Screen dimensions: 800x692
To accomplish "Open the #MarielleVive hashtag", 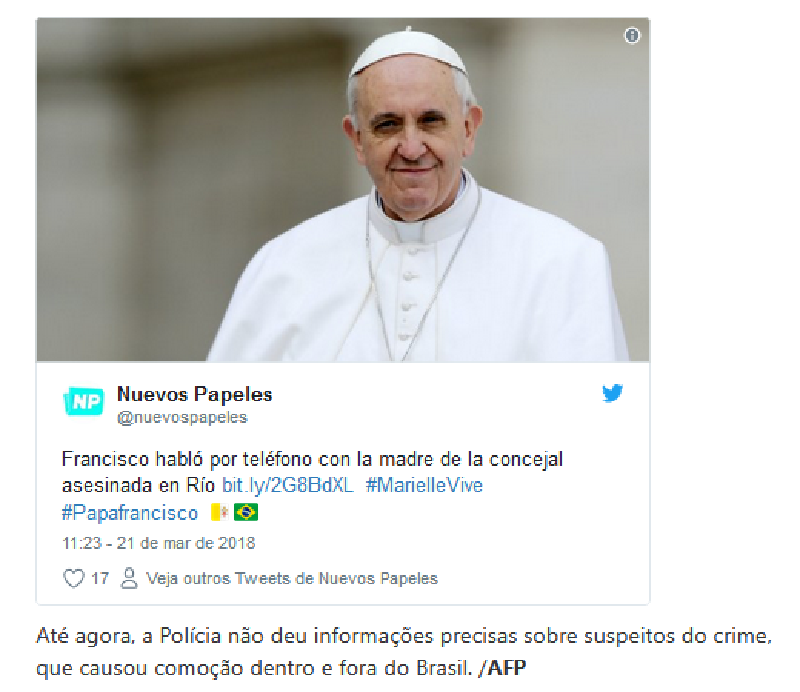I will [x=424, y=485].
